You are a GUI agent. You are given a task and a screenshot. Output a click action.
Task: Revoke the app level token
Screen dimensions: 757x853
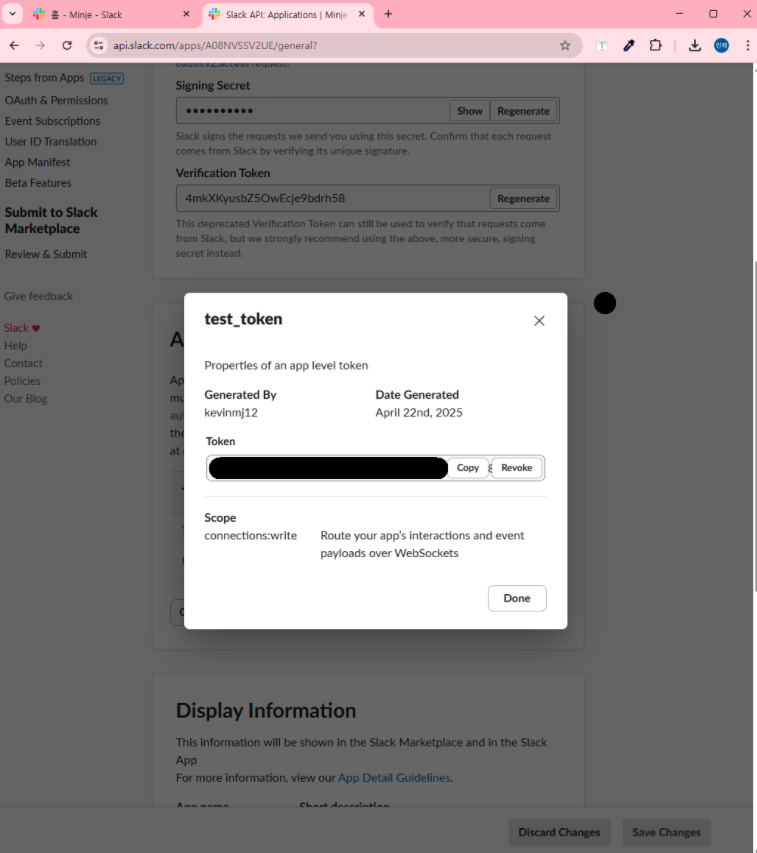[517, 468]
